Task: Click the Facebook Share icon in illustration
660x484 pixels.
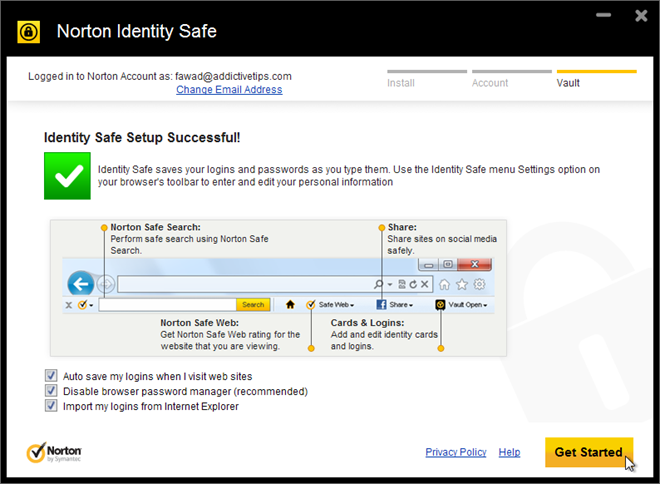Action: pos(381,304)
